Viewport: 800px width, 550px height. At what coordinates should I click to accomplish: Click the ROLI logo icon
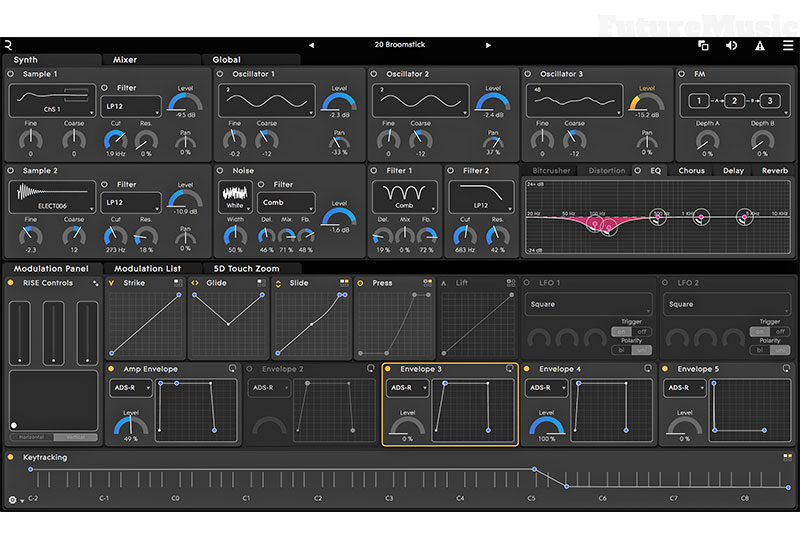tap(8, 45)
